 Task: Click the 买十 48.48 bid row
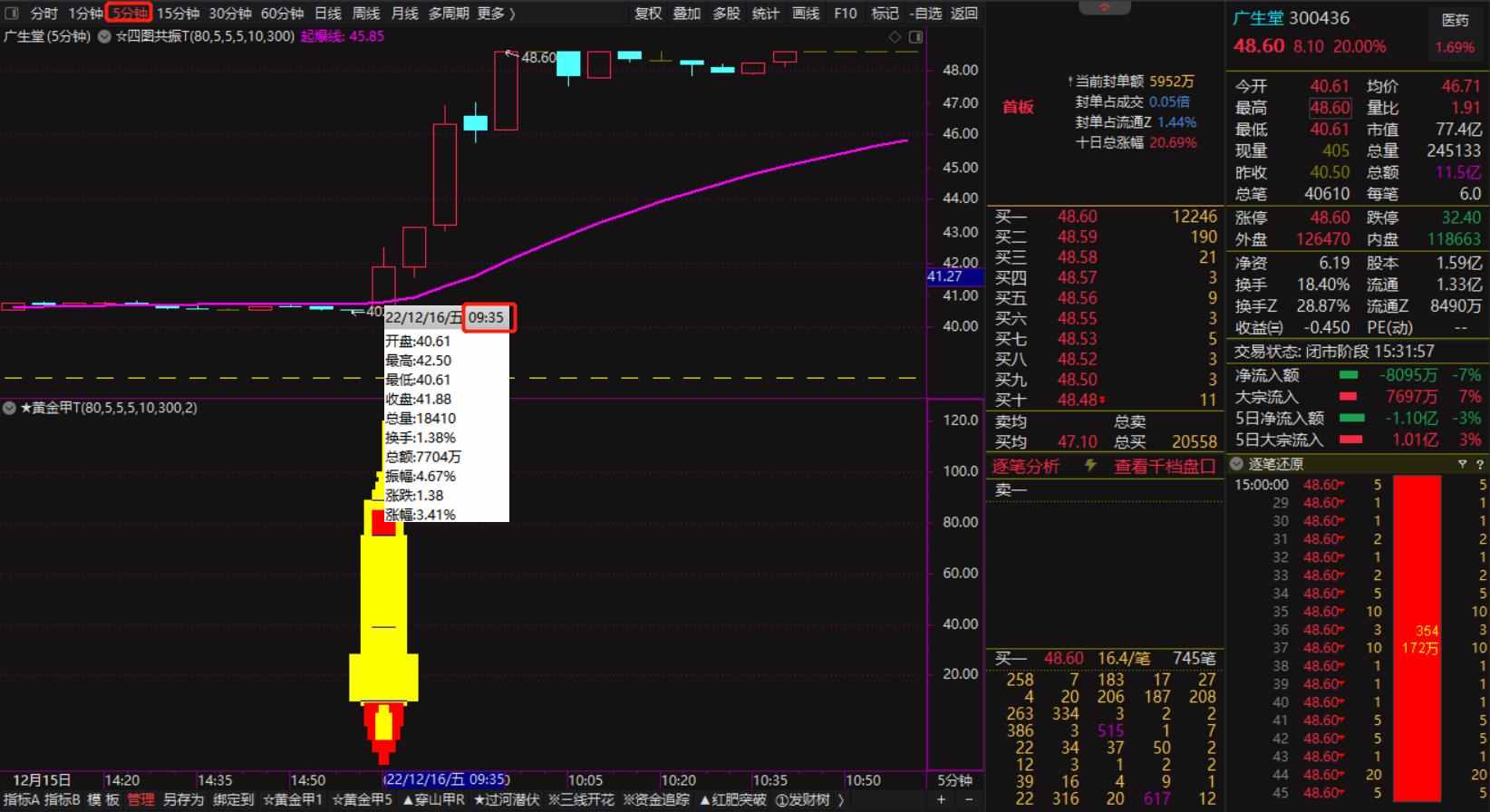[1105, 400]
